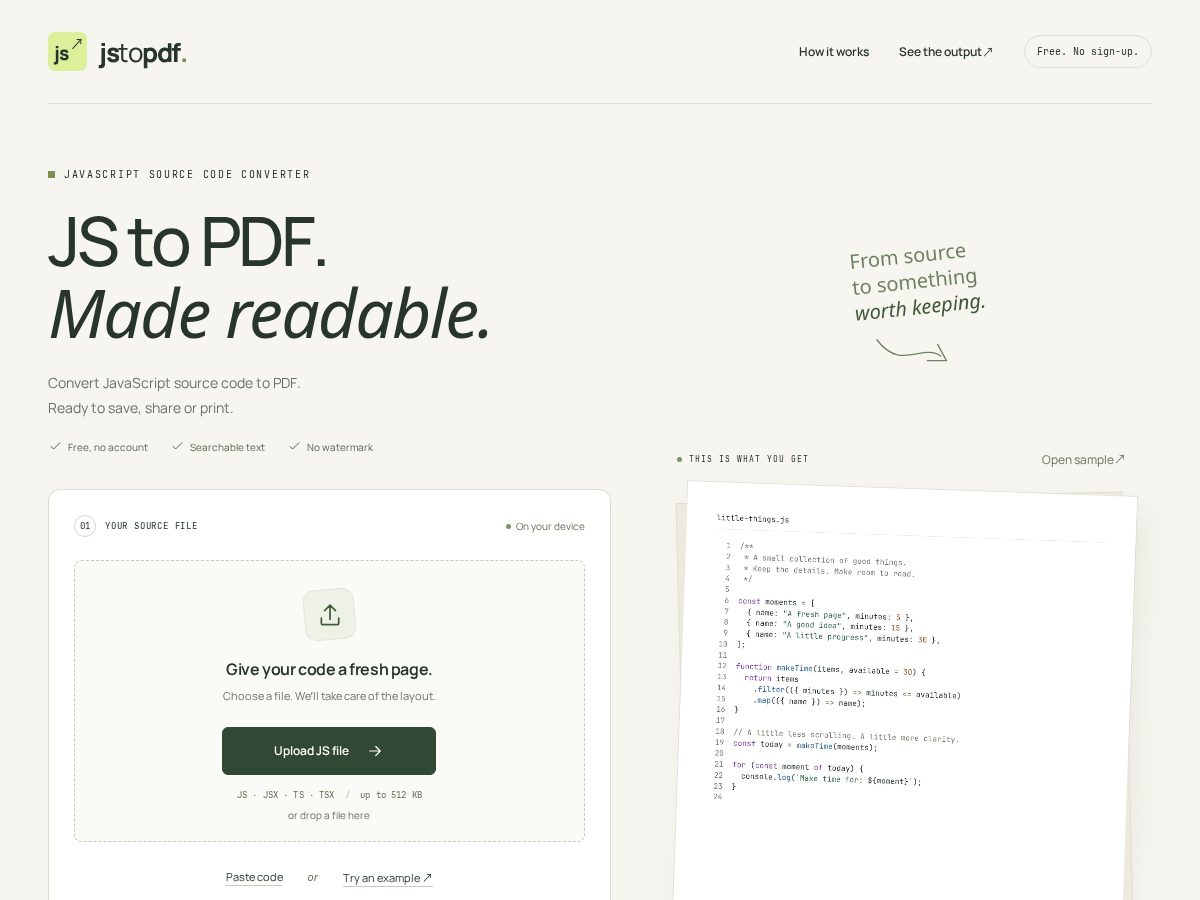This screenshot has height=900, width=1200.
Task: Open sample PDF link
Action: coord(1083,460)
